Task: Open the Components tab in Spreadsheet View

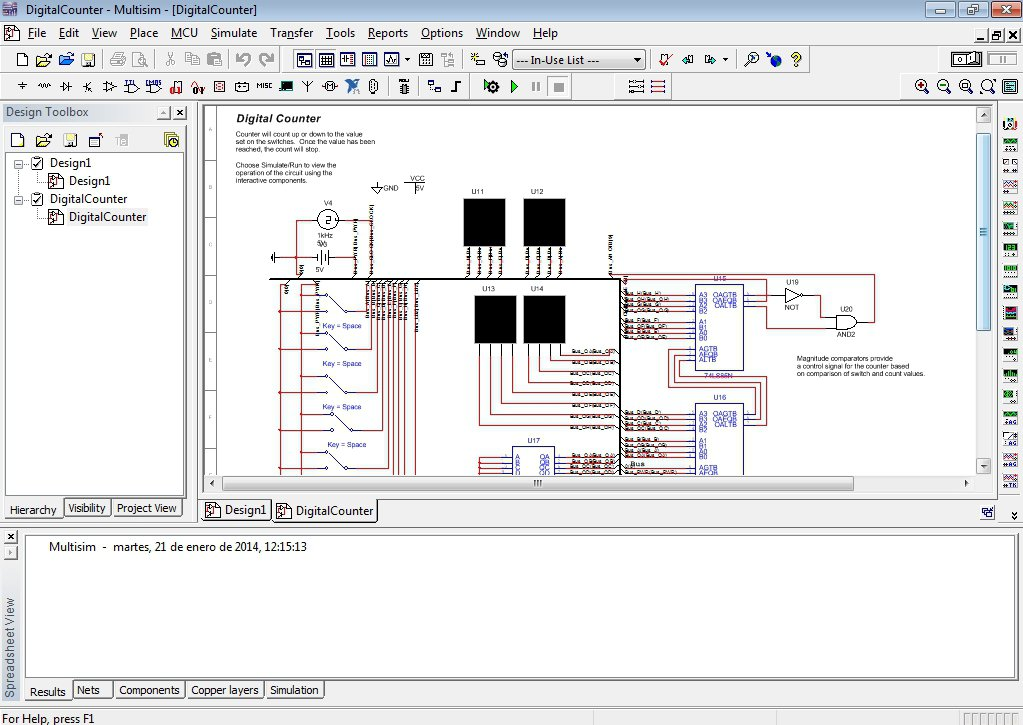Action: point(149,690)
